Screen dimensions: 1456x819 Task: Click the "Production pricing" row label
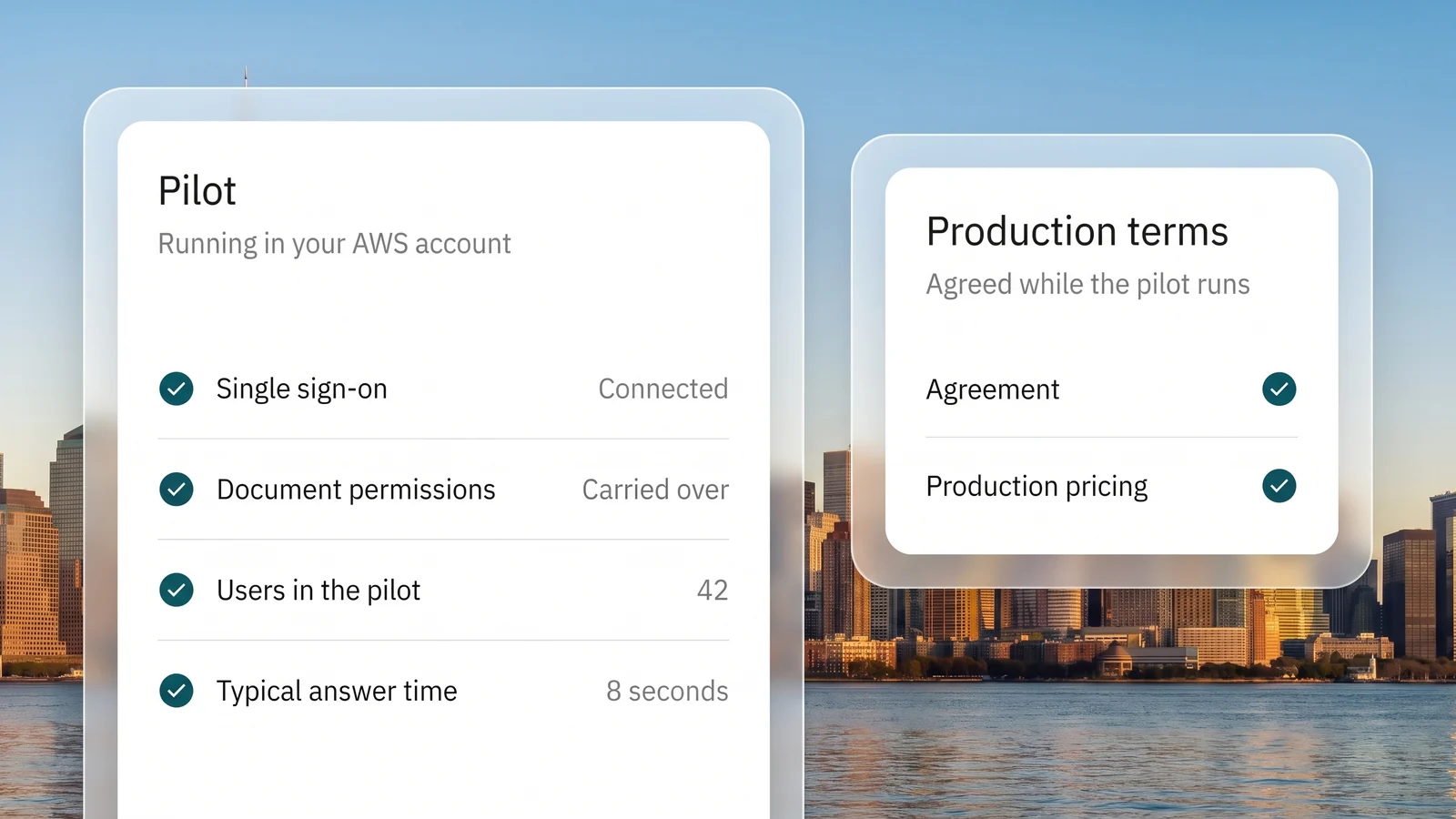tap(1037, 487)
